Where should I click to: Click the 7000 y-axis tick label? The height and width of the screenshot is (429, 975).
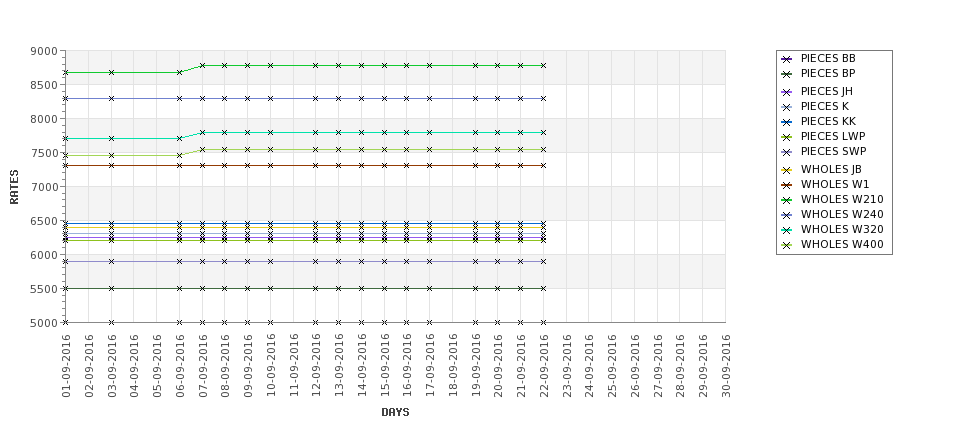tap(44, 187)
